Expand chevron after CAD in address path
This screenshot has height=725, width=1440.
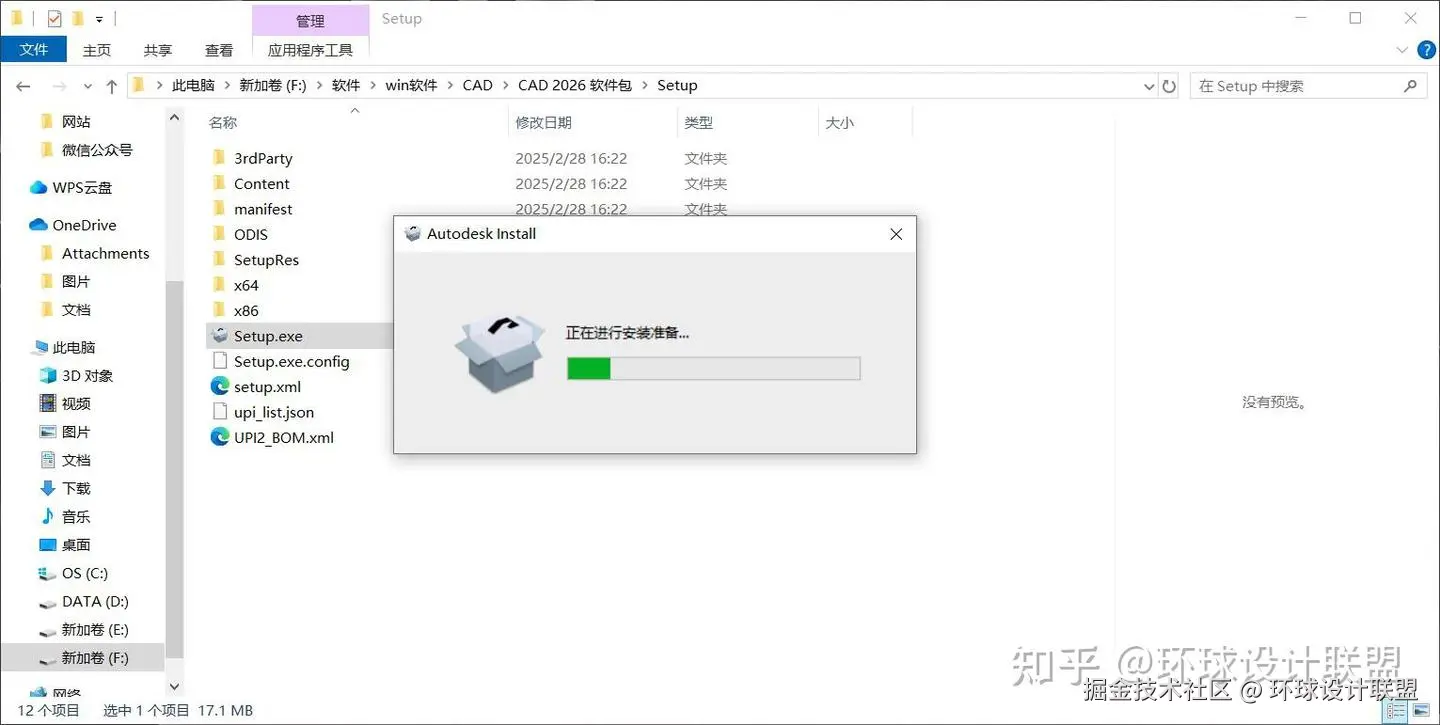pyautogui.click(x=505, y=86)
